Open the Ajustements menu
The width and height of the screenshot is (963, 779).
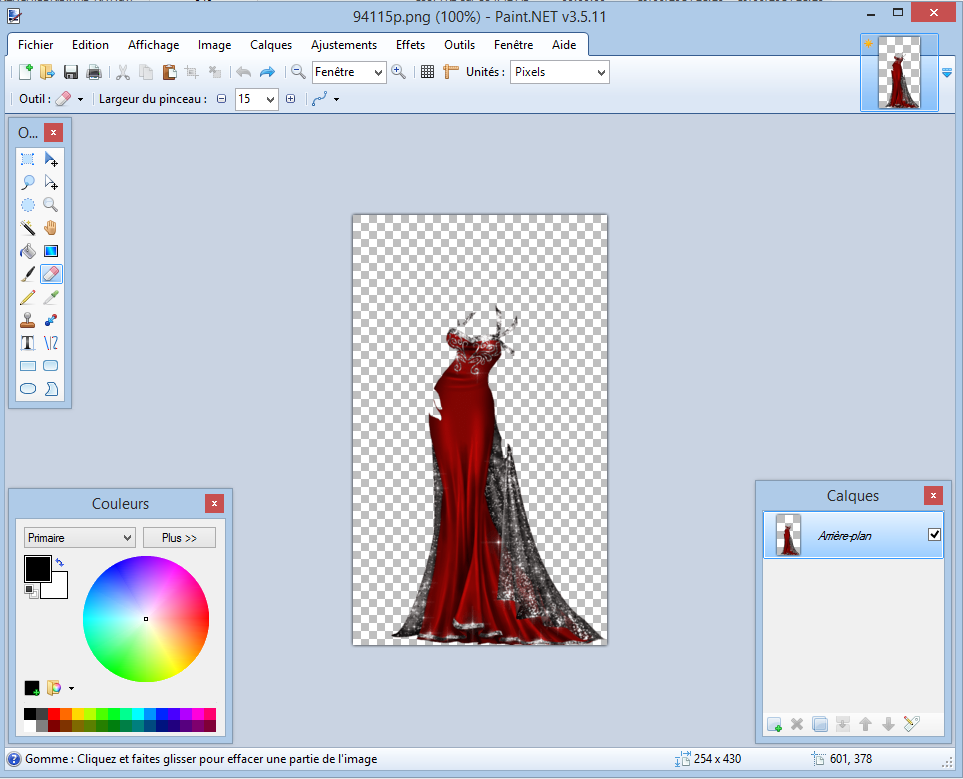pos(344,45)
